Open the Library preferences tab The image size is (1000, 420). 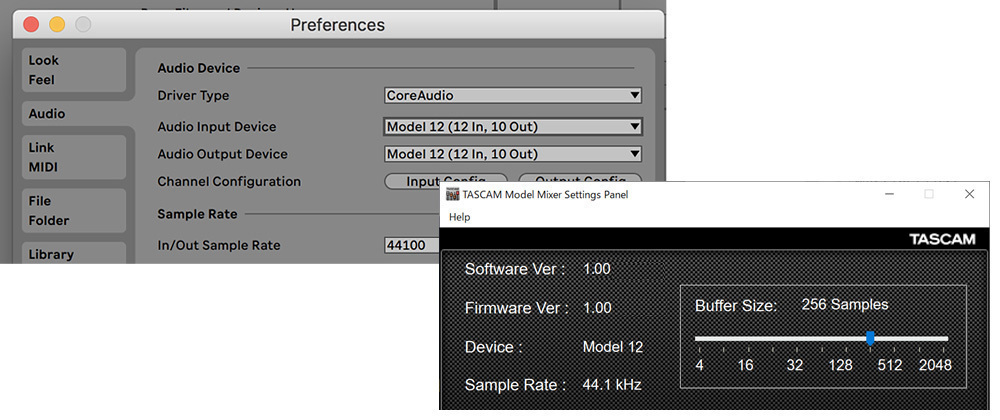73,254
